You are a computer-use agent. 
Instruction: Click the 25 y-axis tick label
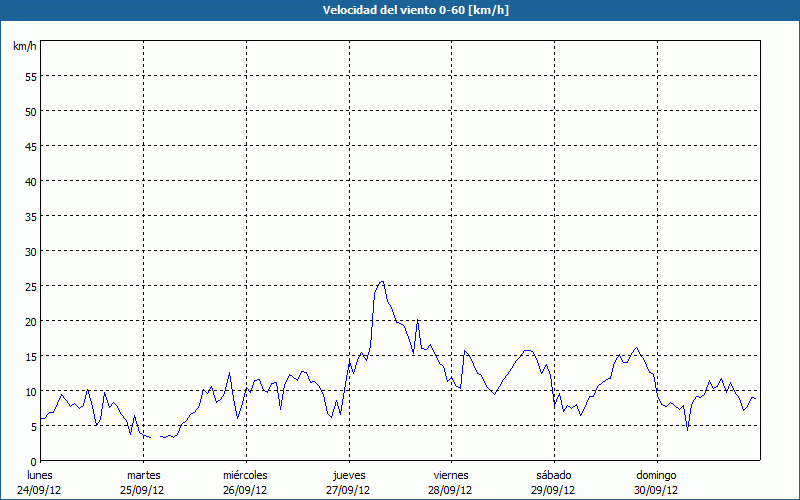coord(30,286)
